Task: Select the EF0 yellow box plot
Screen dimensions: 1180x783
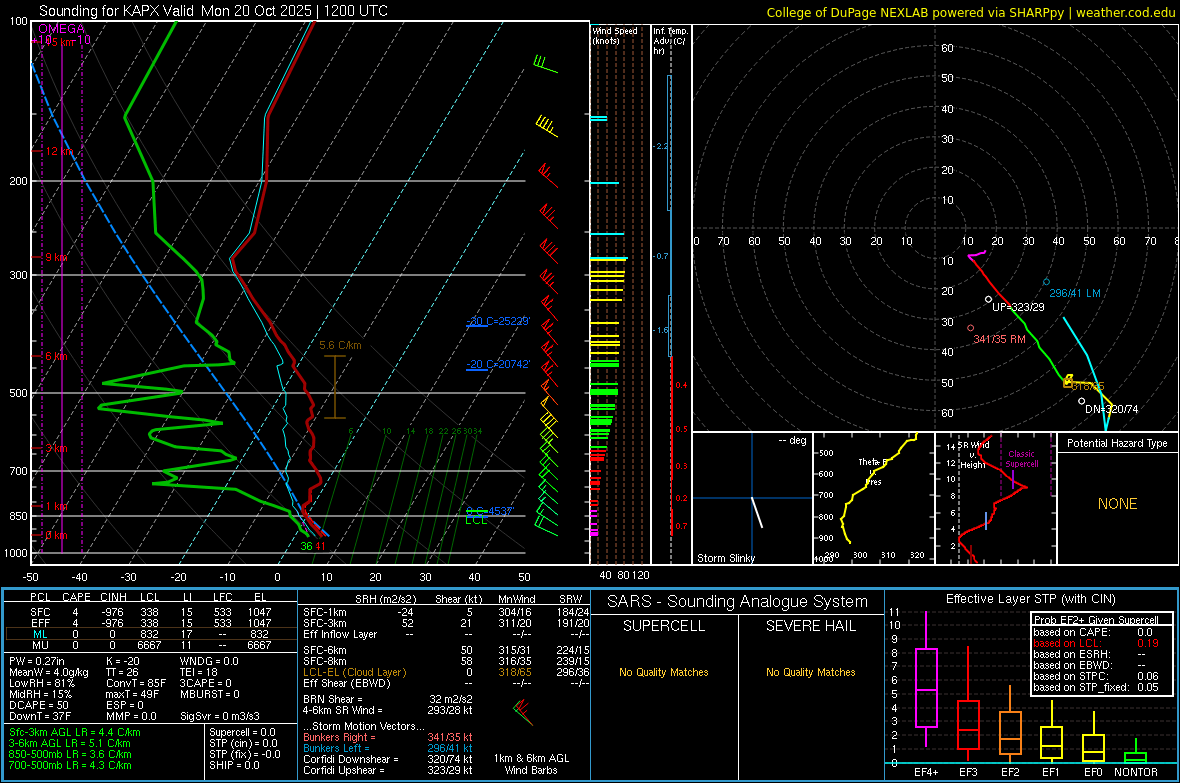Action: click(1093, 739)
